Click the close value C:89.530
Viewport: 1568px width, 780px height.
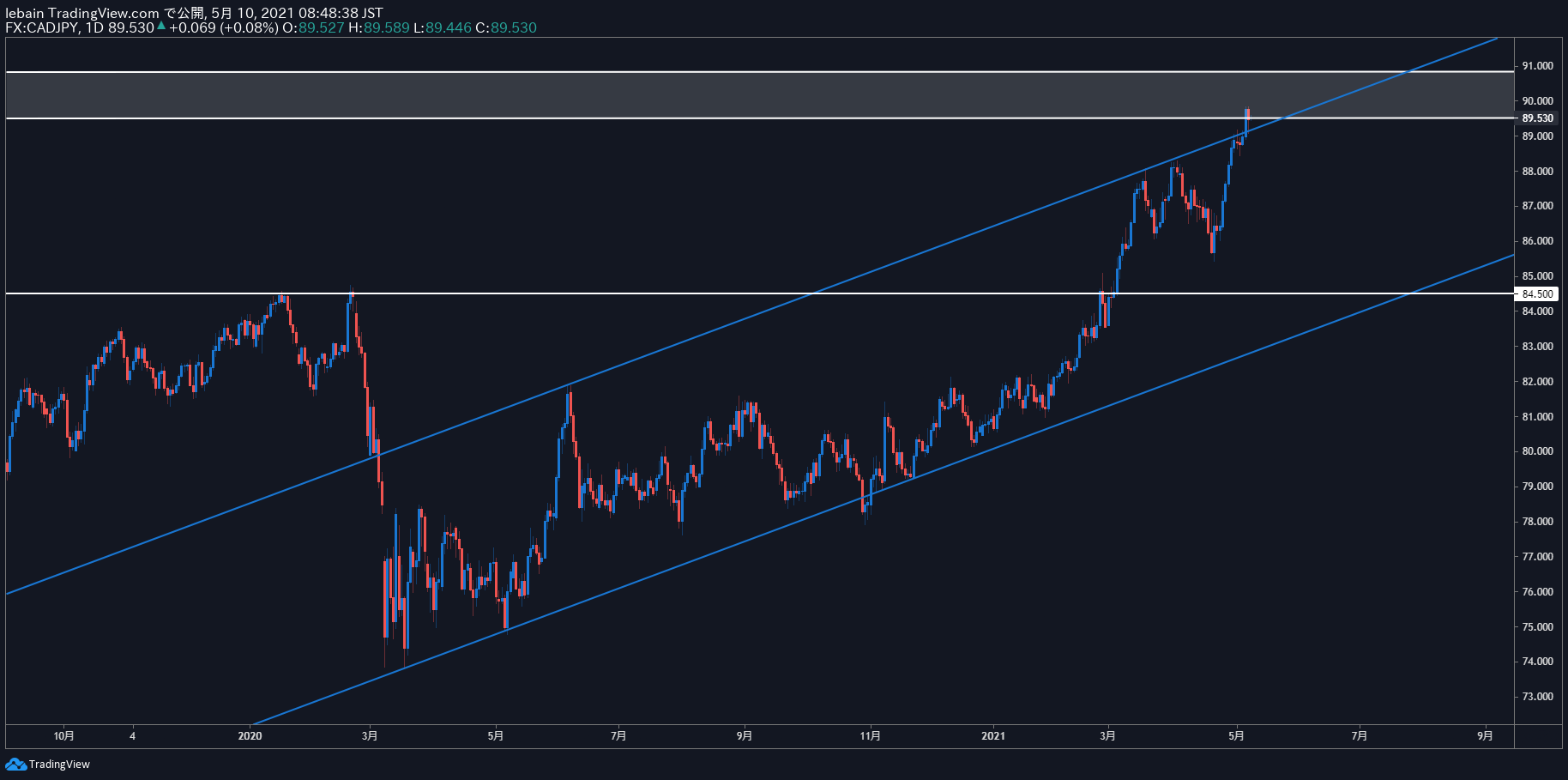point(506,27)
